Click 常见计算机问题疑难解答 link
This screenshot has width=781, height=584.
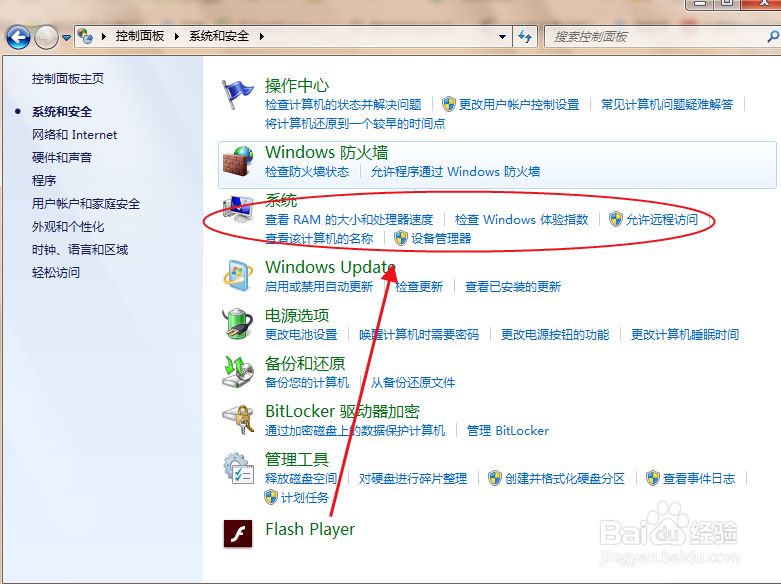click(x=667, y=105)
